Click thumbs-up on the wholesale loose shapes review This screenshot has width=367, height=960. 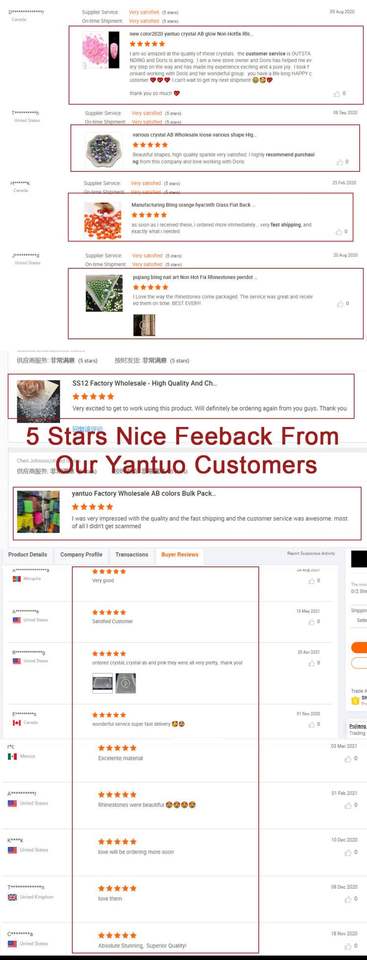339,162
